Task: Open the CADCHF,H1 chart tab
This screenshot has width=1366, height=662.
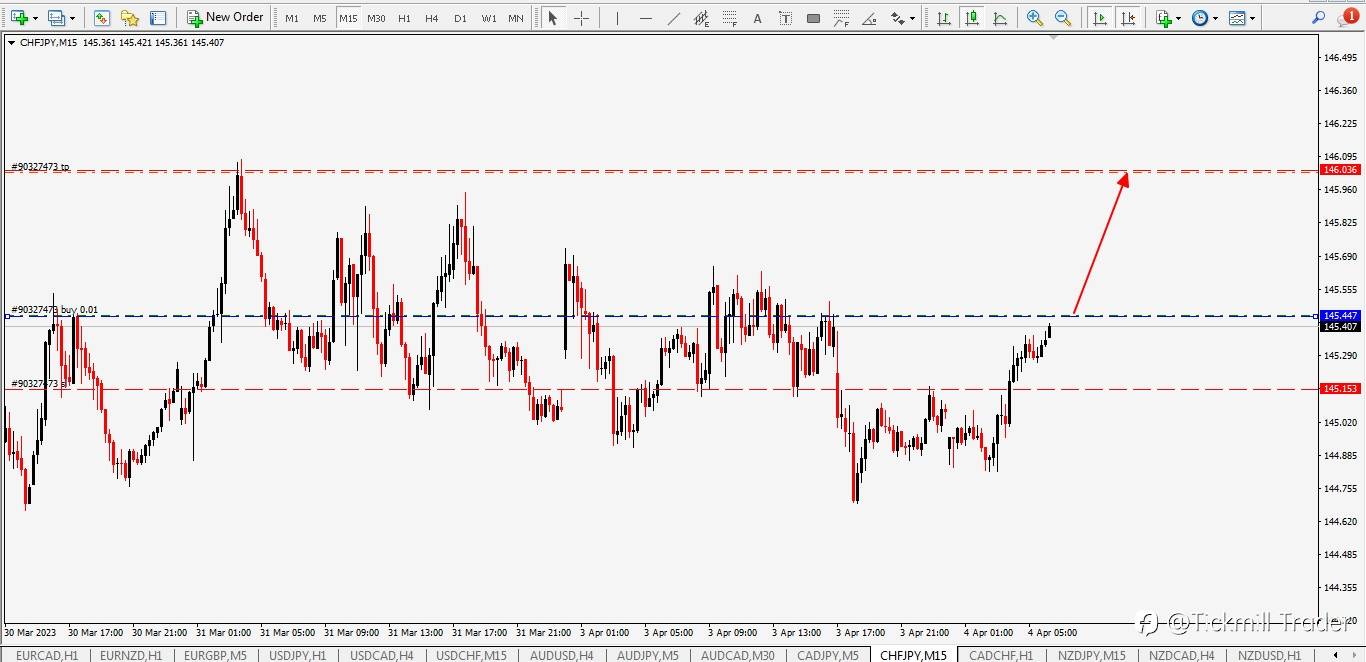Action: pyautogui.click(x=1001, y=655)
